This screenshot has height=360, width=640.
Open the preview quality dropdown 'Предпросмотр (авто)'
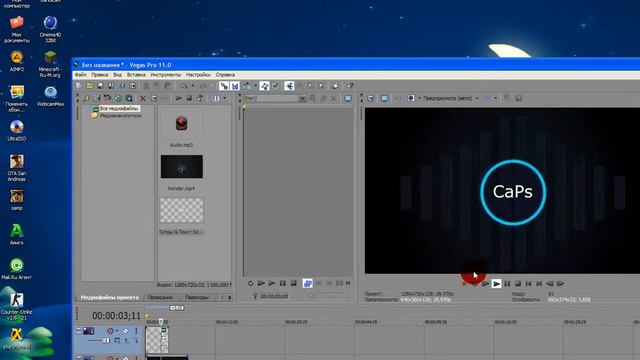pyautogui.click(x=451, y=98)
